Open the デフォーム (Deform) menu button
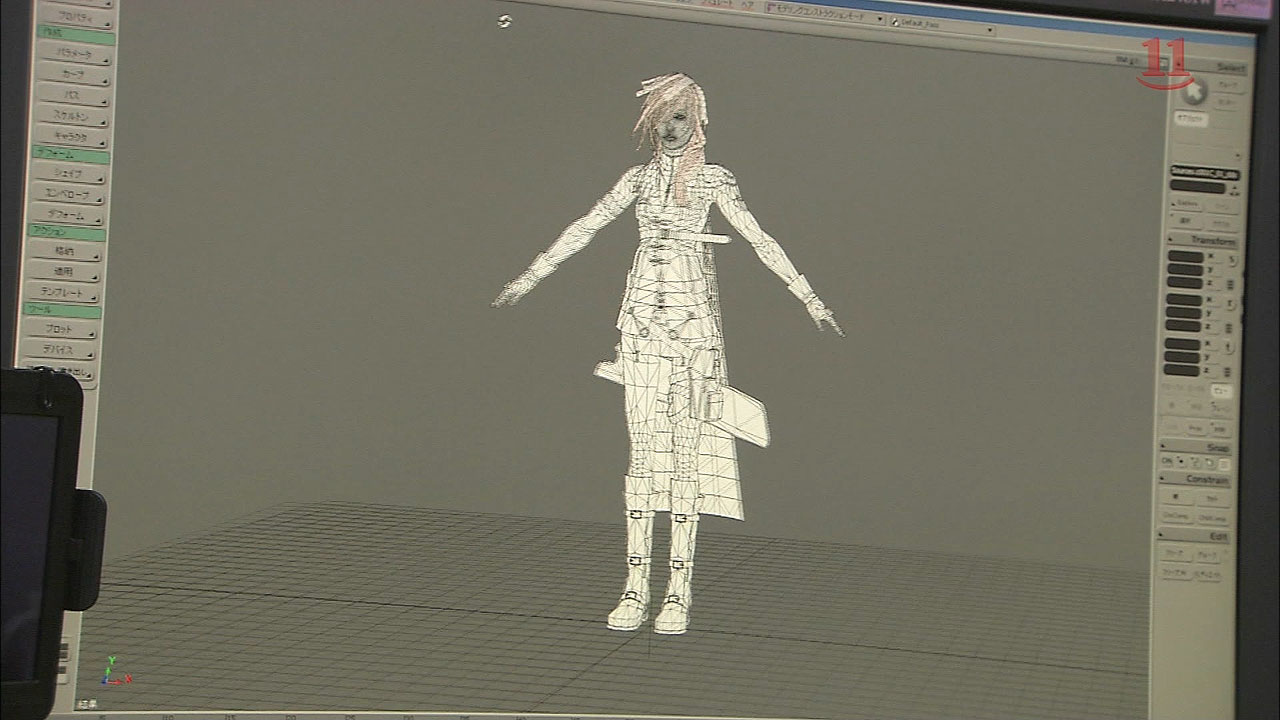 click(66, 215)
